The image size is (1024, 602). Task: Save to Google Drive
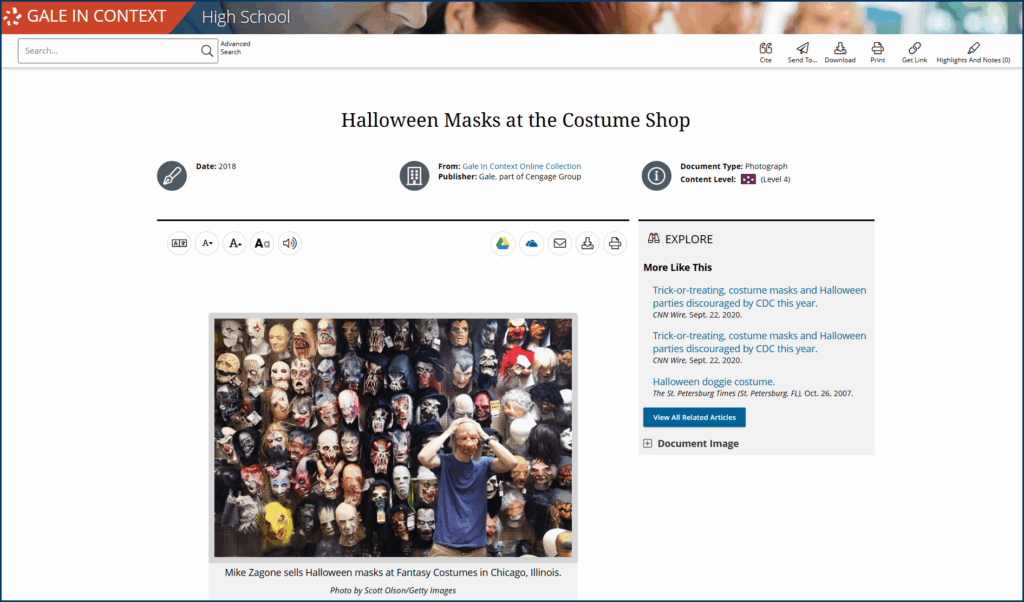tap(503, 243)
